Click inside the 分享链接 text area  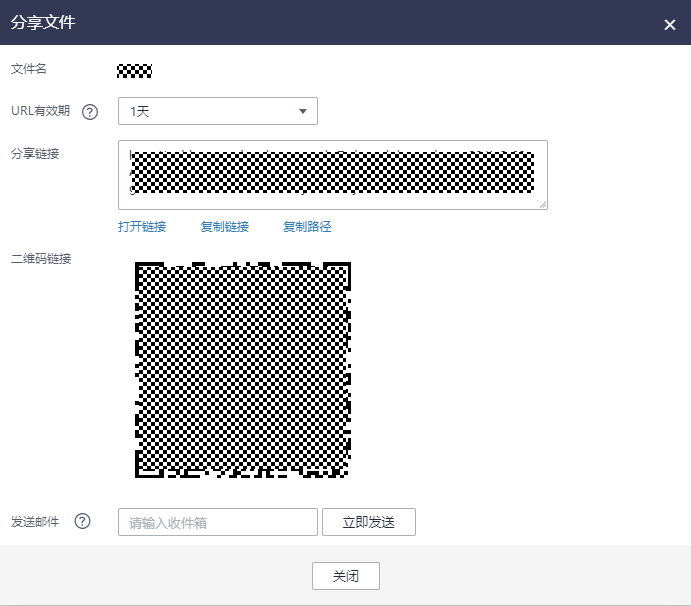[333, 175]
